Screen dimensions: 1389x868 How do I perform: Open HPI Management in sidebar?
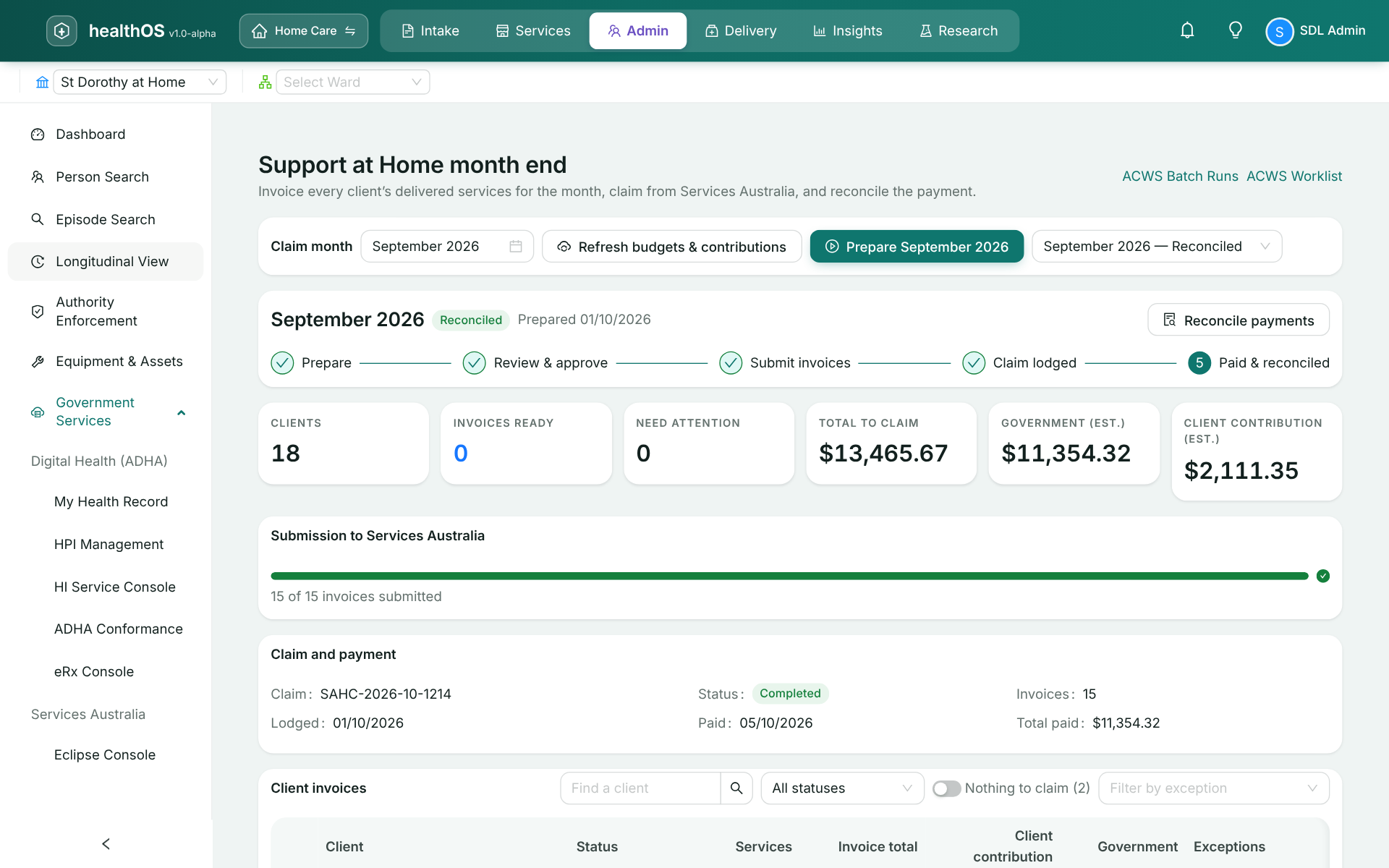[109, 544]
